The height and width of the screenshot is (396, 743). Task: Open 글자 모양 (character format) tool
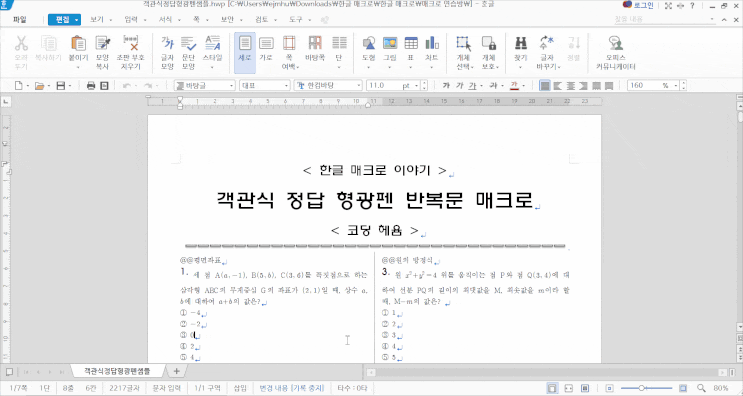(167, 44)
